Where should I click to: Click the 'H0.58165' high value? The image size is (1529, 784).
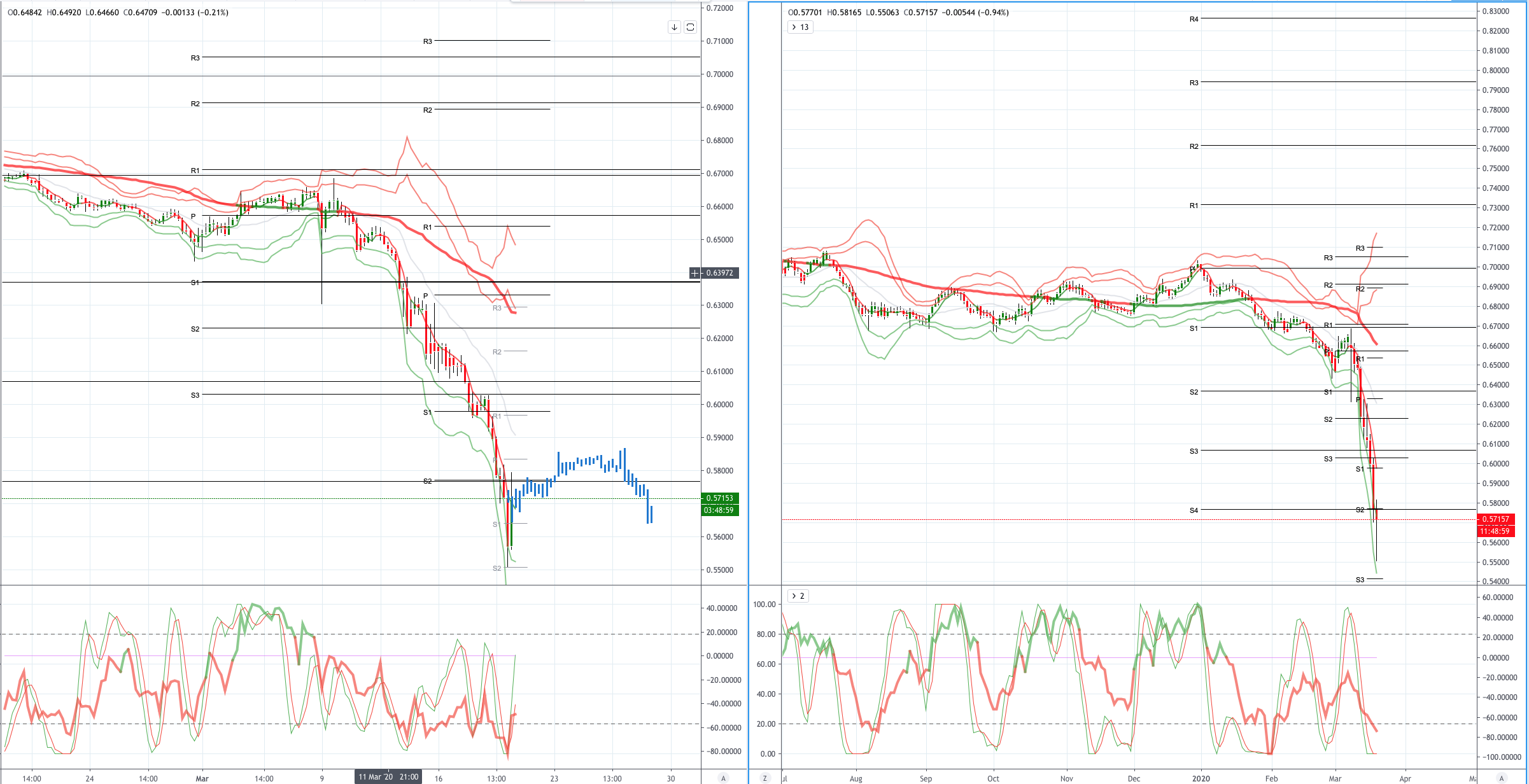(x=844, y=13)
